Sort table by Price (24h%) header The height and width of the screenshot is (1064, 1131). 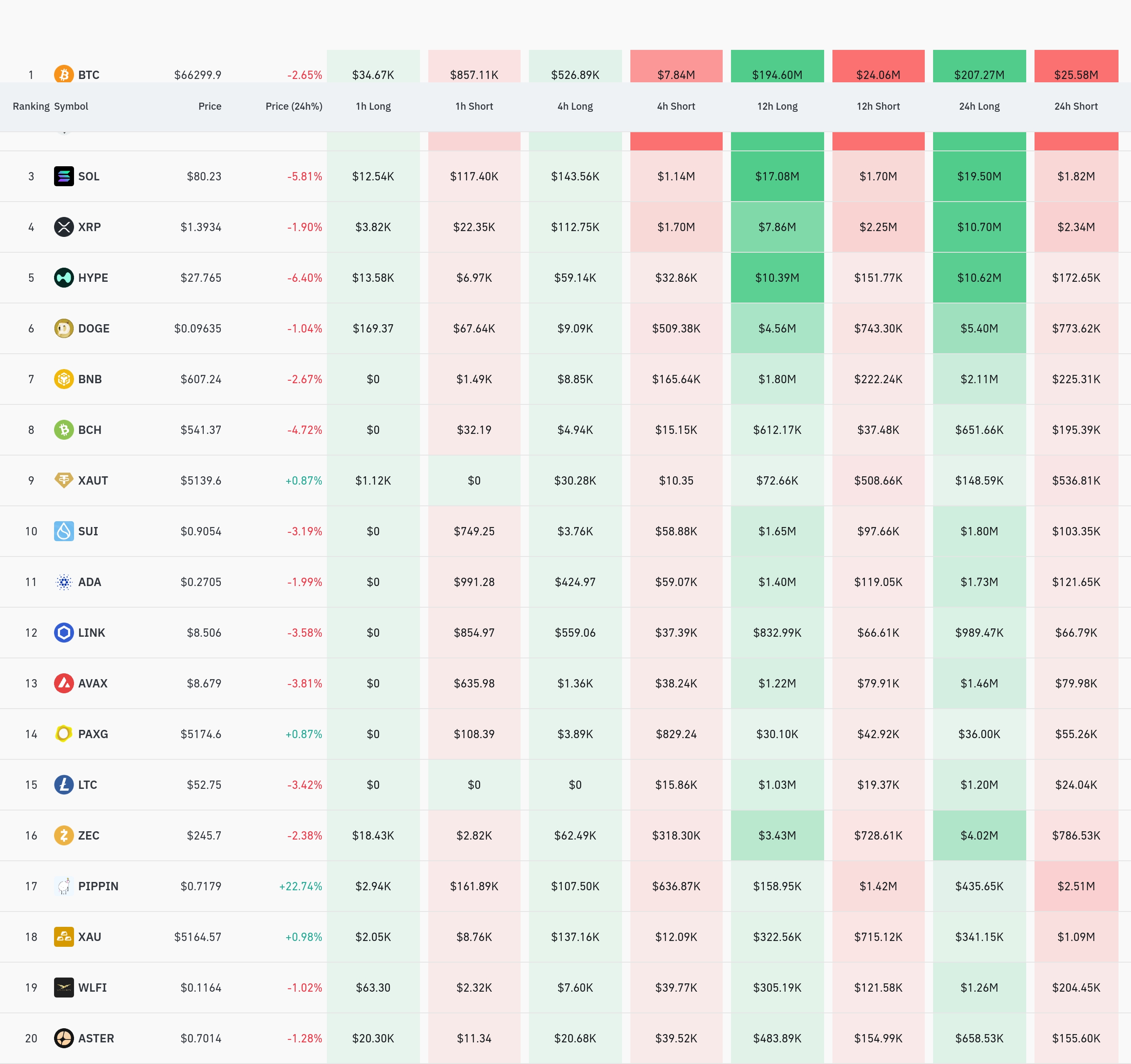294,106
